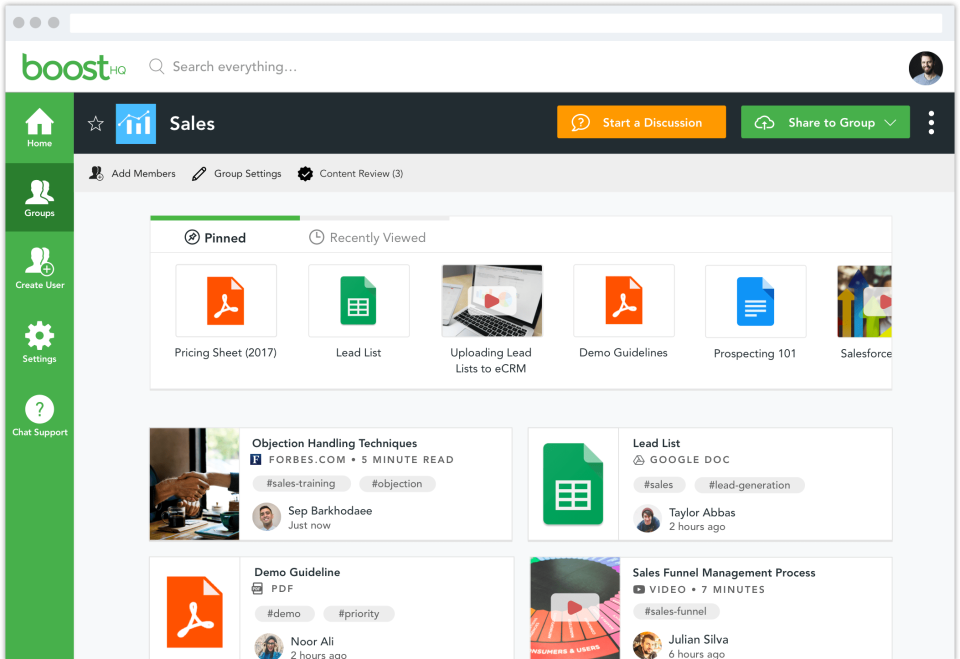Open the three-dot overflow menu
Image resolution: width=960 pixels, height=659 pixels.
point(931,122)
